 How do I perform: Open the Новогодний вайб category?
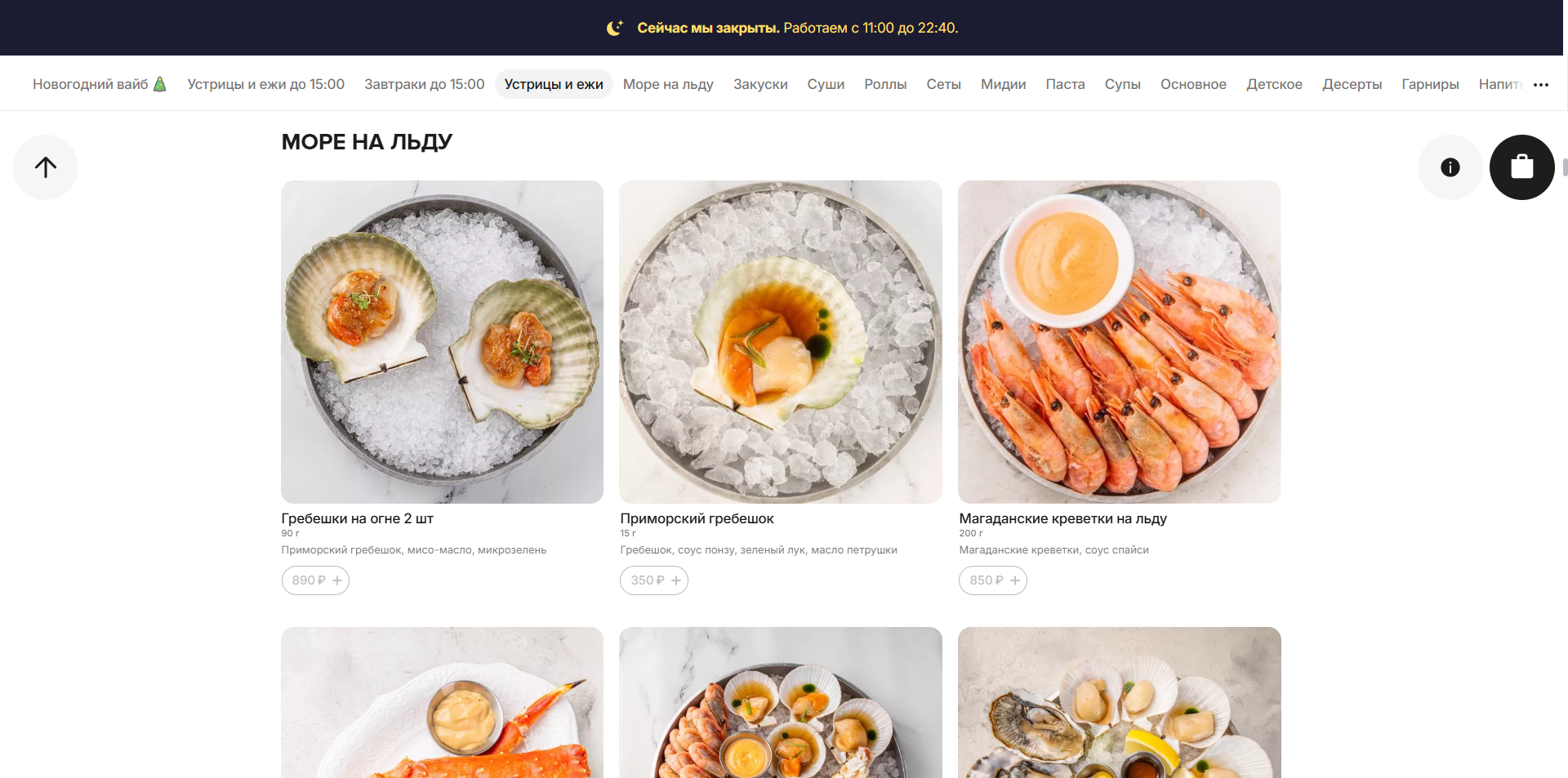(100, 84)
